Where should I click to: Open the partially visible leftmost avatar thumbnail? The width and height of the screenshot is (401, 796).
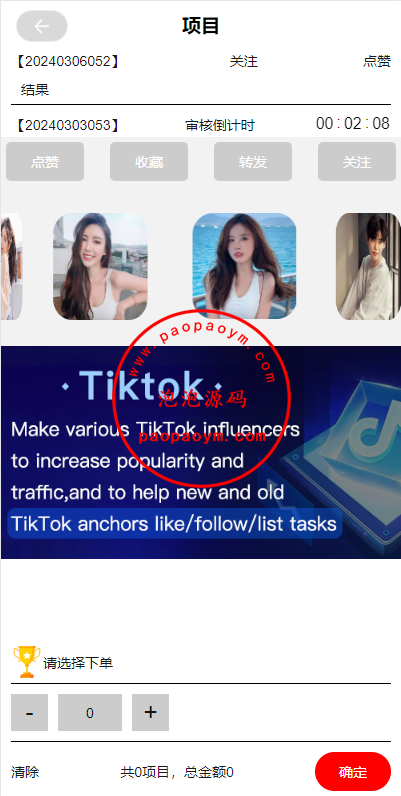[11, 266]
